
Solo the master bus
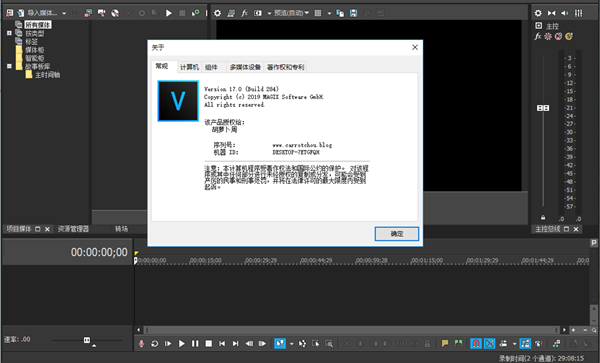tap(569, 36)
